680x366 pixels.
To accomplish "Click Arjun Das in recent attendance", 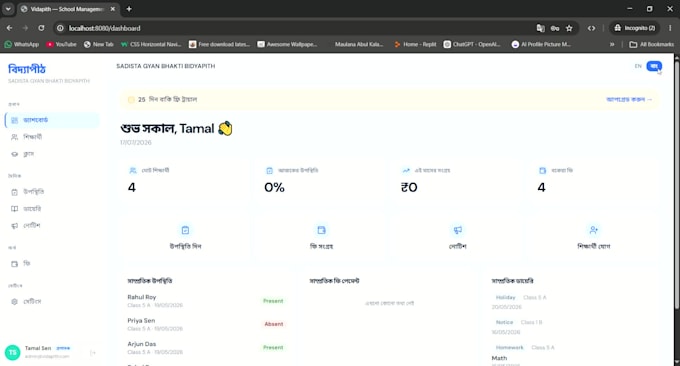I will click(142, 344).
